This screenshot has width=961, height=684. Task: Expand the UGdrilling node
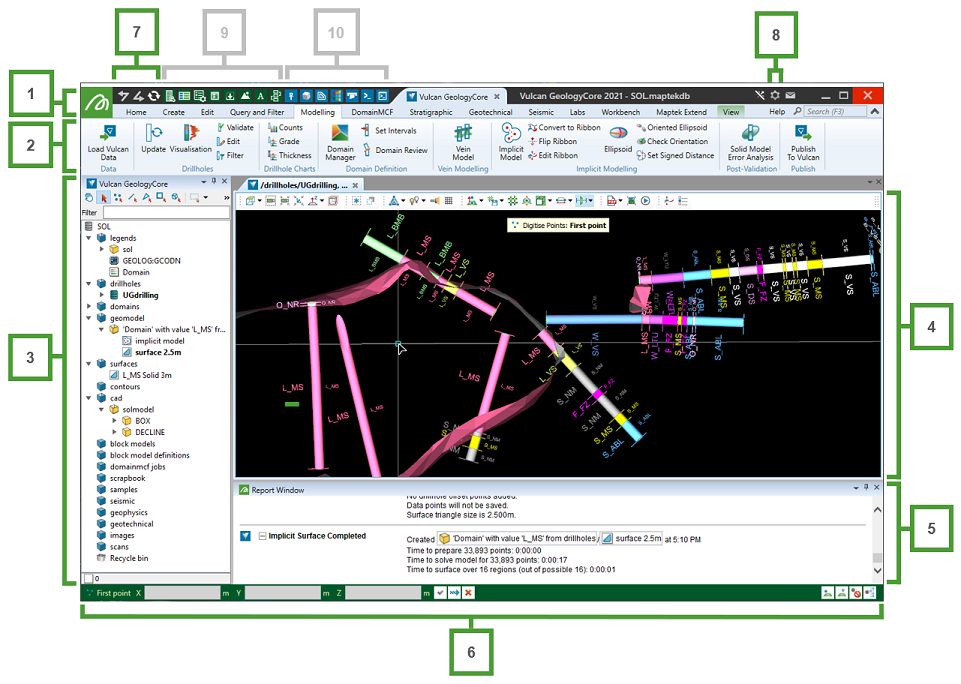pyautogui.click(x=102, y=295)
